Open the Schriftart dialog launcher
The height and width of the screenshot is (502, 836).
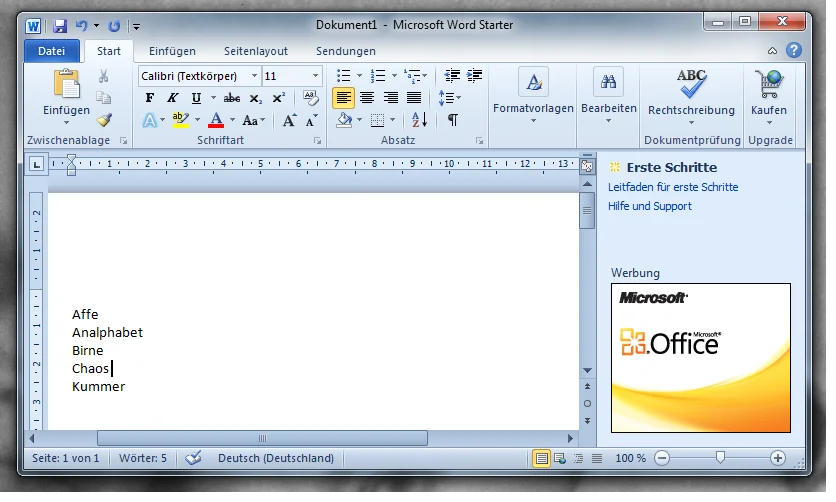(x=318, y=141)
